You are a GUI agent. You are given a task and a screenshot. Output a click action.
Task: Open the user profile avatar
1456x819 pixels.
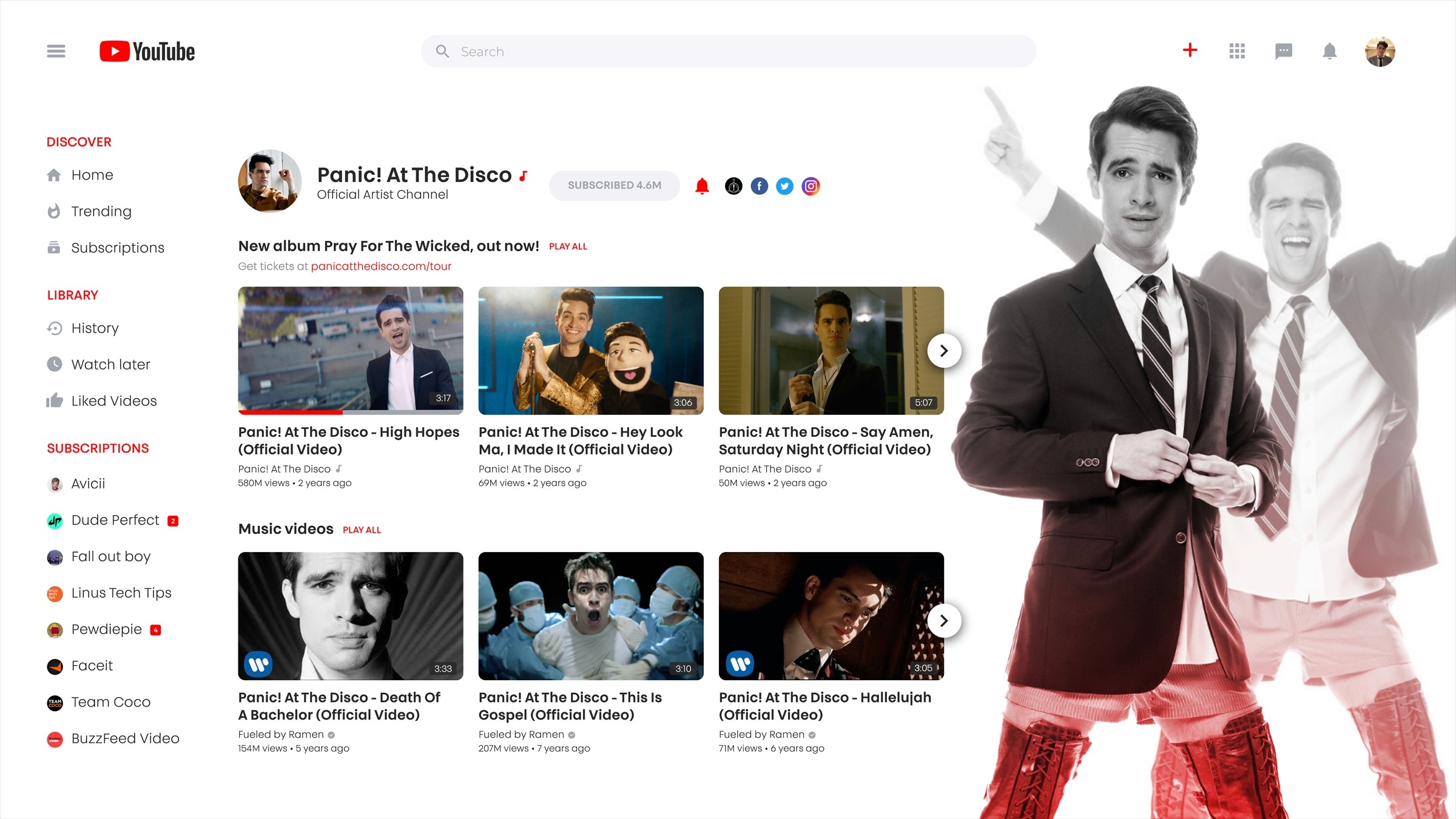1380,52
